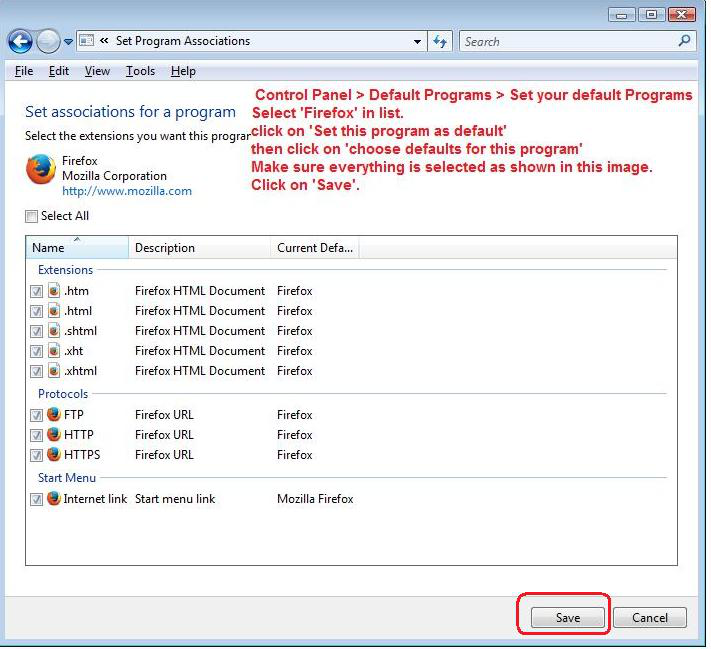Uncheck the .xht extension checkbox
711x649 pixels.
tap(36, 351)
